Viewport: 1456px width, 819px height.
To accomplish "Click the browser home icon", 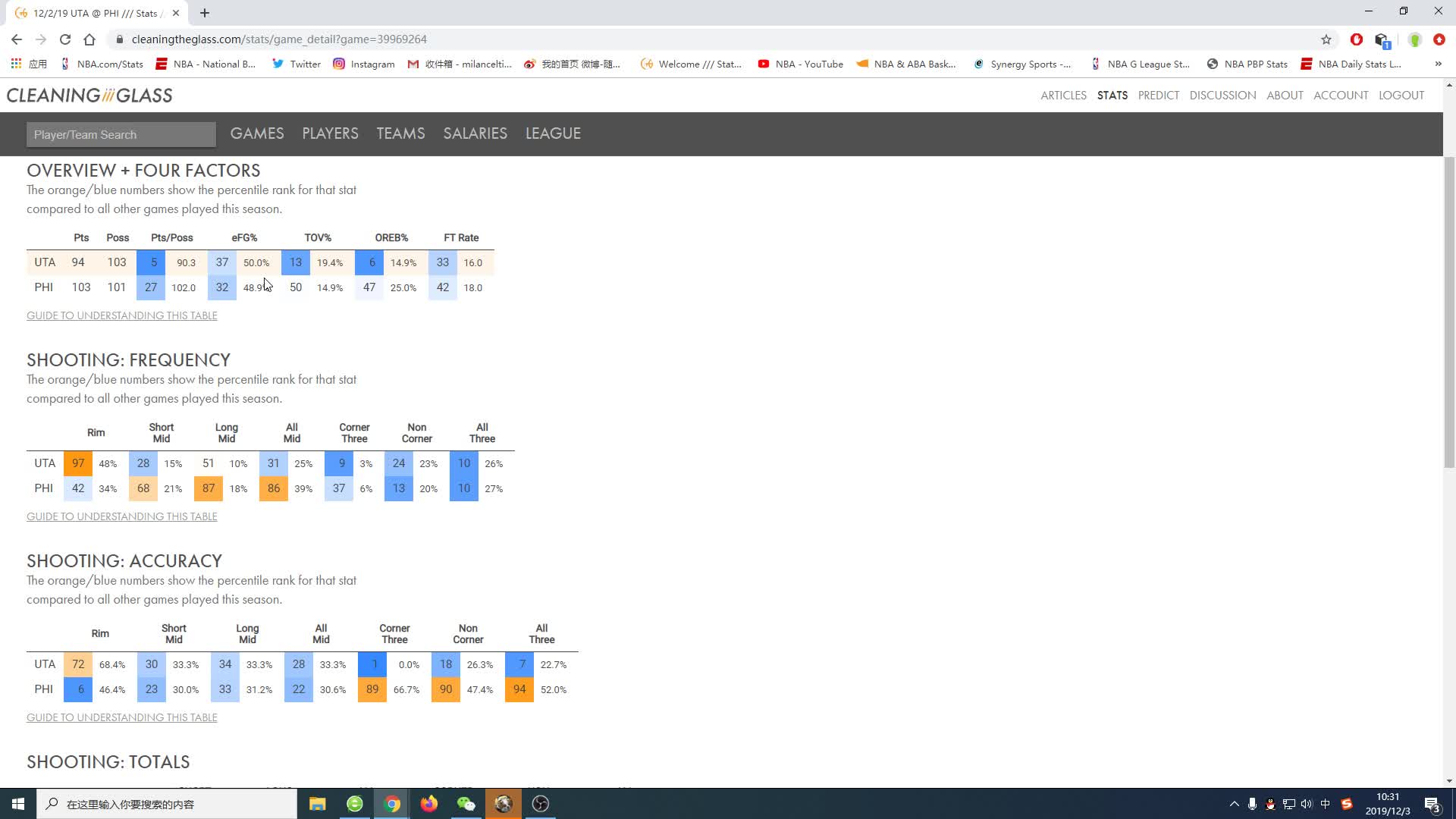I will [89, 39].
